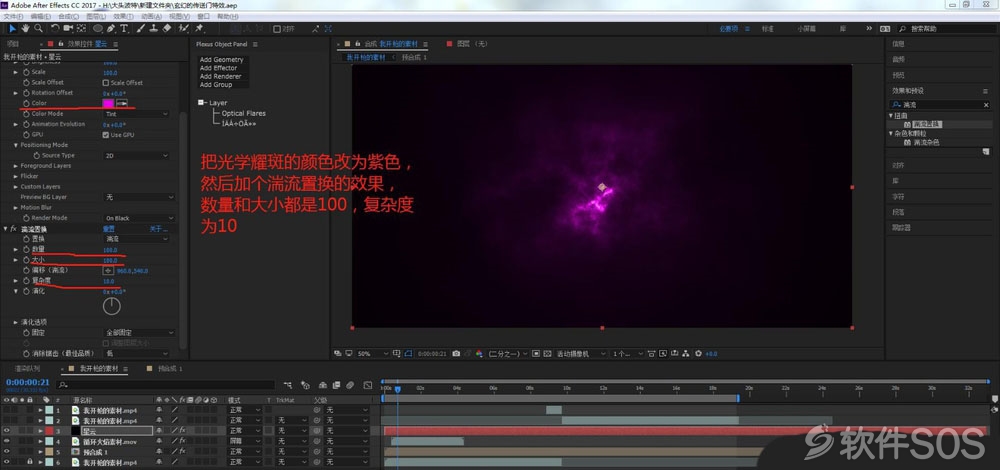Select the Rotation tool
1000x470 pixels.
[x=55, y=29]
